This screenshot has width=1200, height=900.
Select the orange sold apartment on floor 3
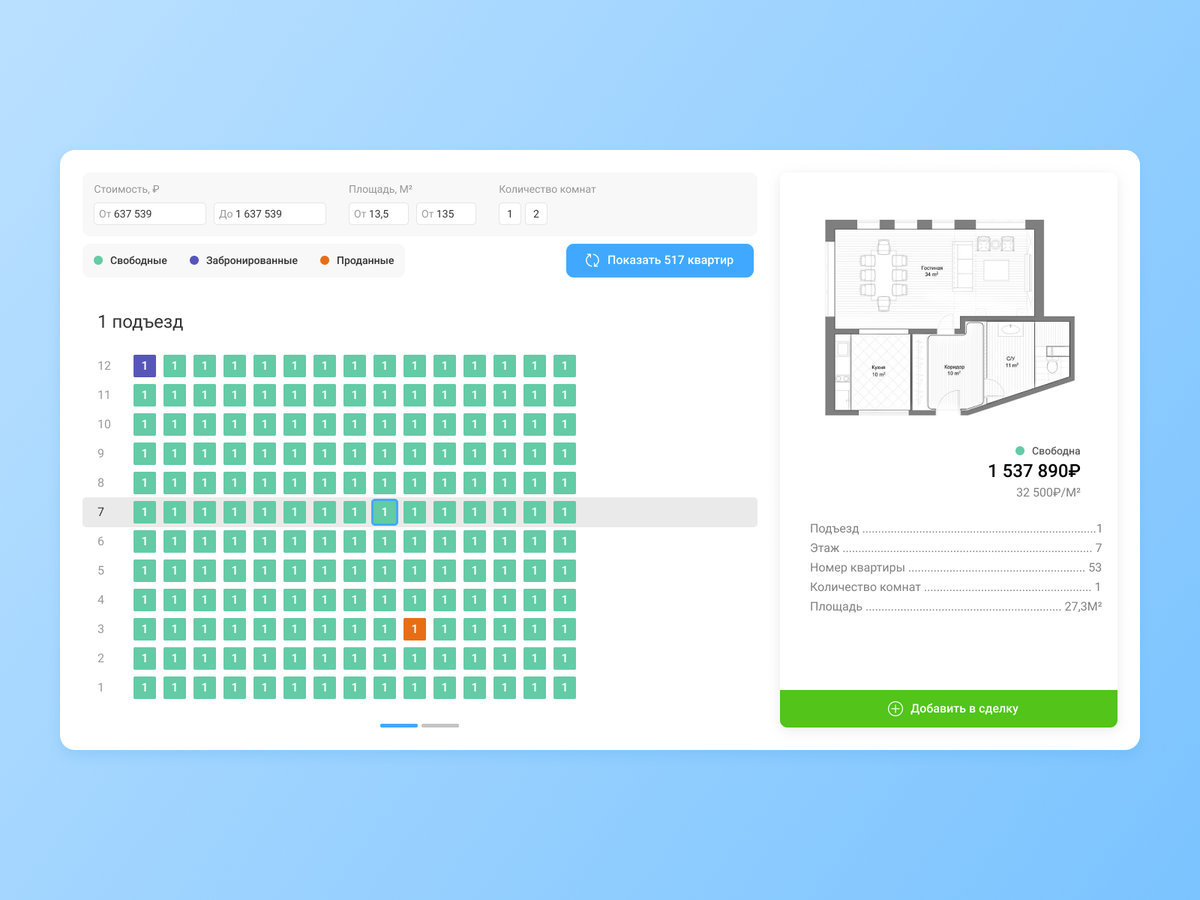click(415, 629)
